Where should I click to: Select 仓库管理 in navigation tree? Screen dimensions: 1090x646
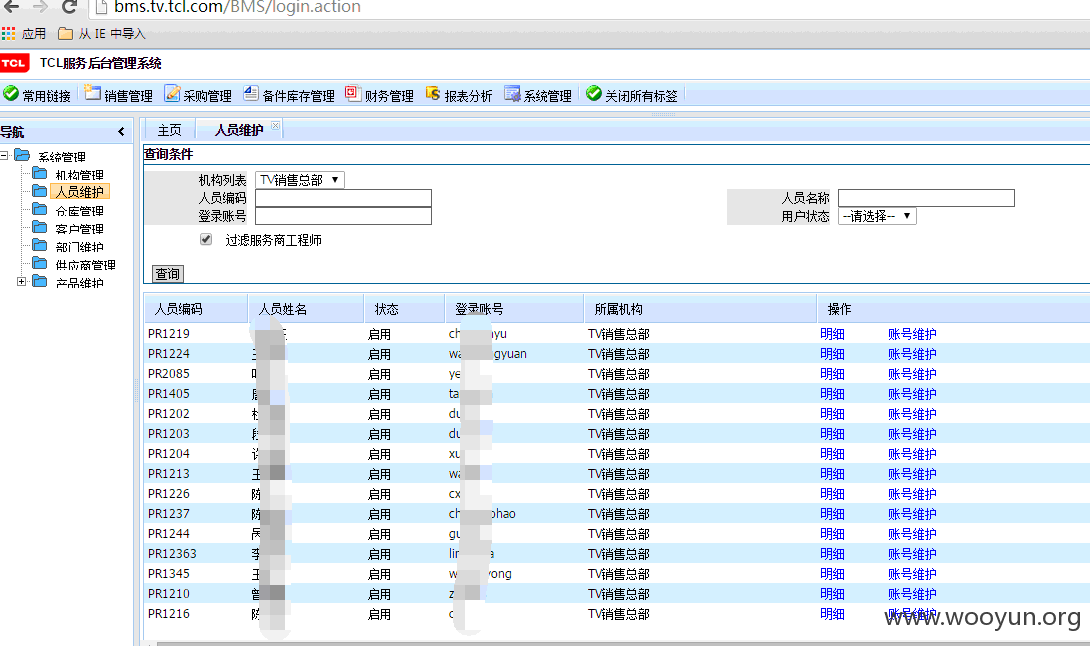tap(79, 211)
